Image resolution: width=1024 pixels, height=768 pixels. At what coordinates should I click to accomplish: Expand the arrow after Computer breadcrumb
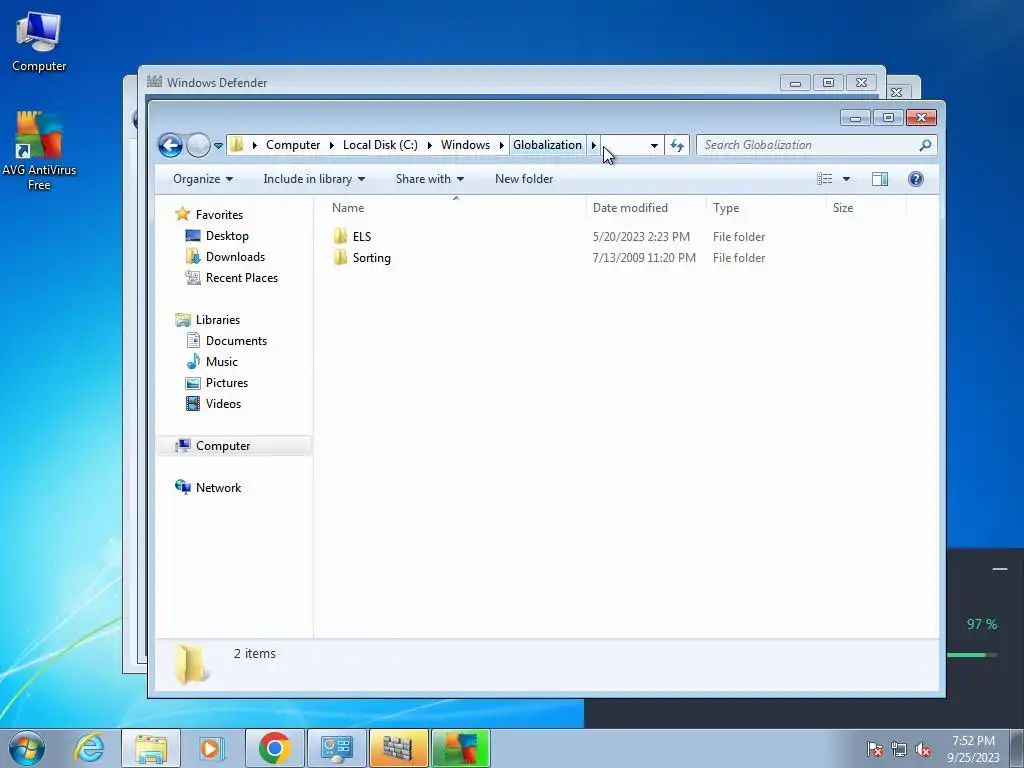[x=332, y=145]
